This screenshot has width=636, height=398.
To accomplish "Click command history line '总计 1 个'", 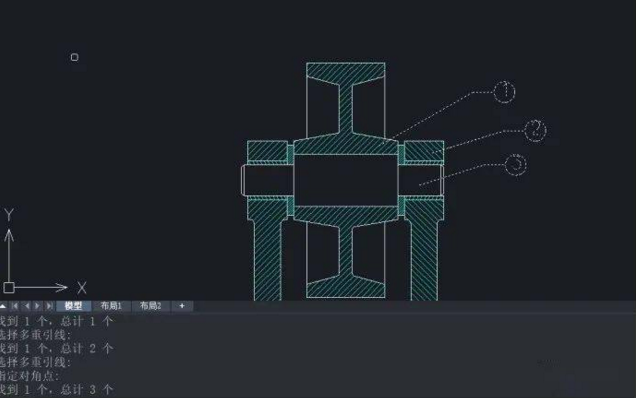I will point(86,321).
